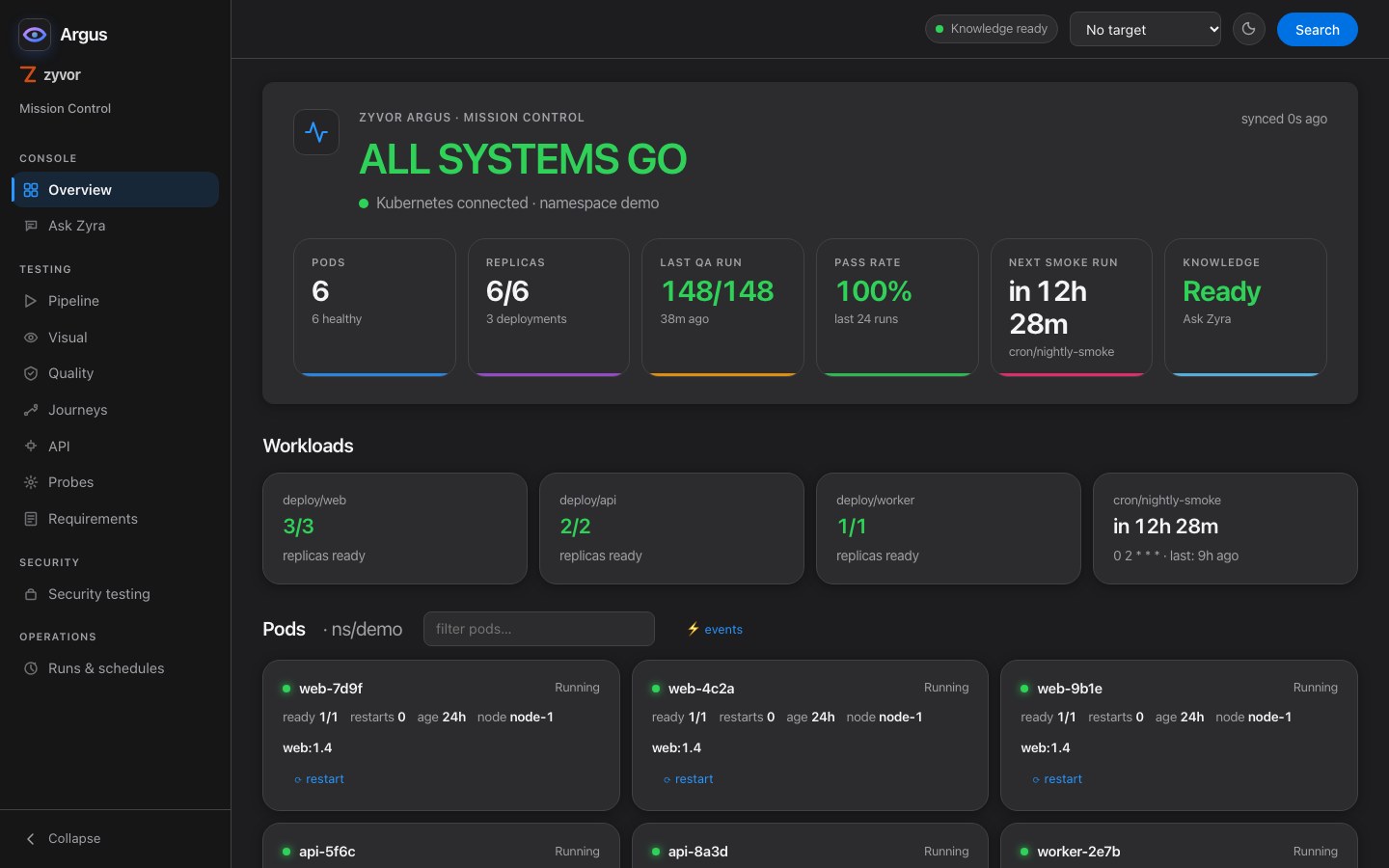
Task: Select the deploy/worker workload card
Action: pyautogui.click(x=948, y=529)
